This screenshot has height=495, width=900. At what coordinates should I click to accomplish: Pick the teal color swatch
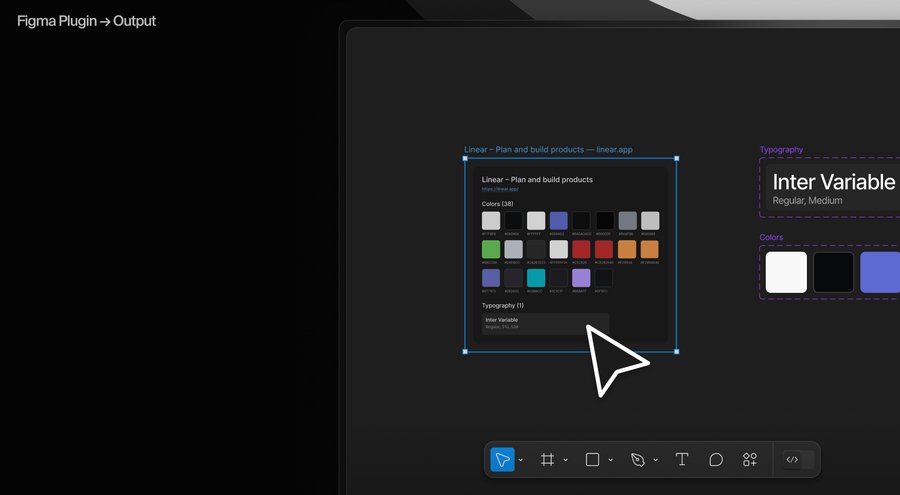point(536,278)
